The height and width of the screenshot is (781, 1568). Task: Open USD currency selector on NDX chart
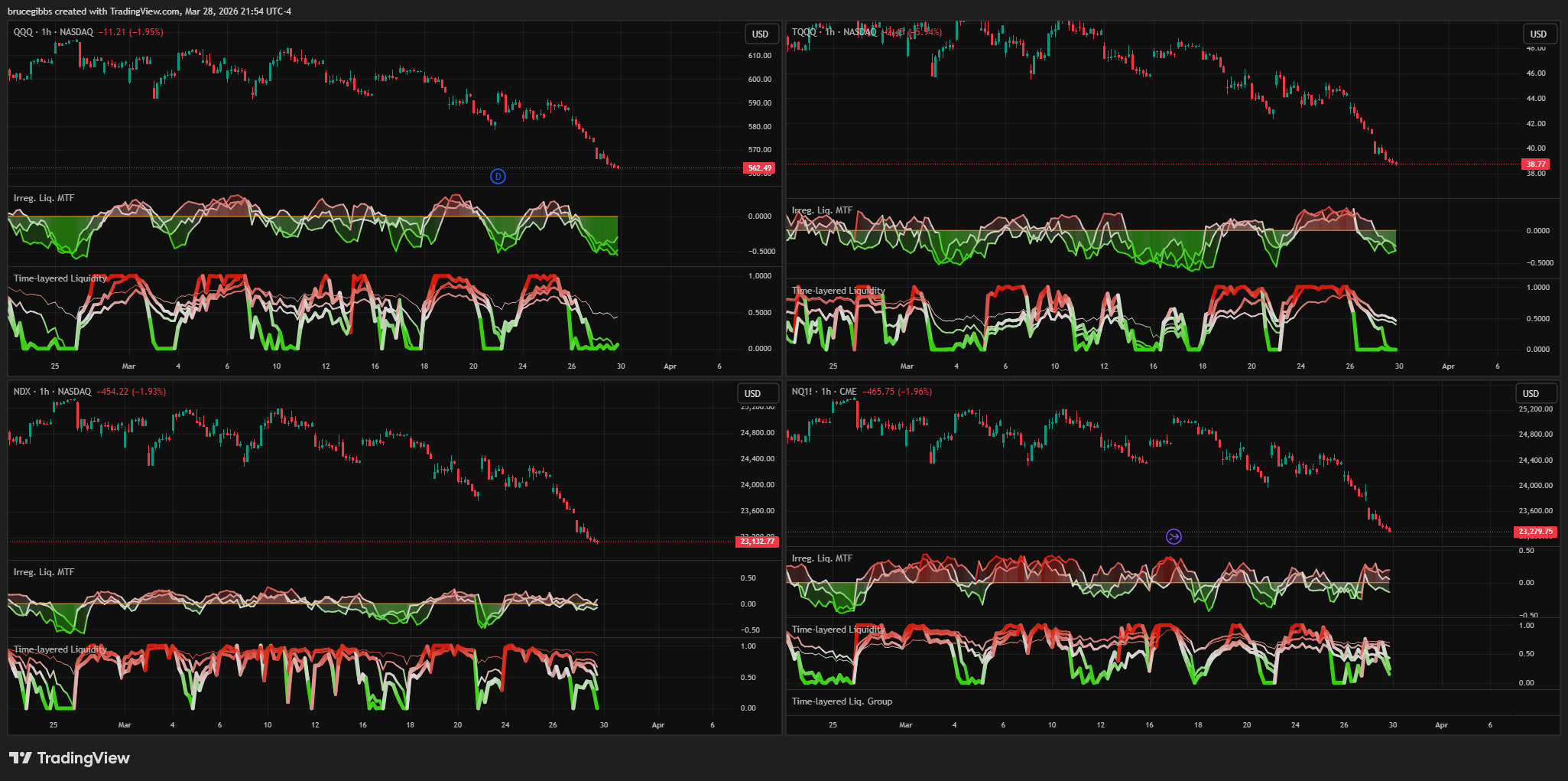tap(753, 394)
